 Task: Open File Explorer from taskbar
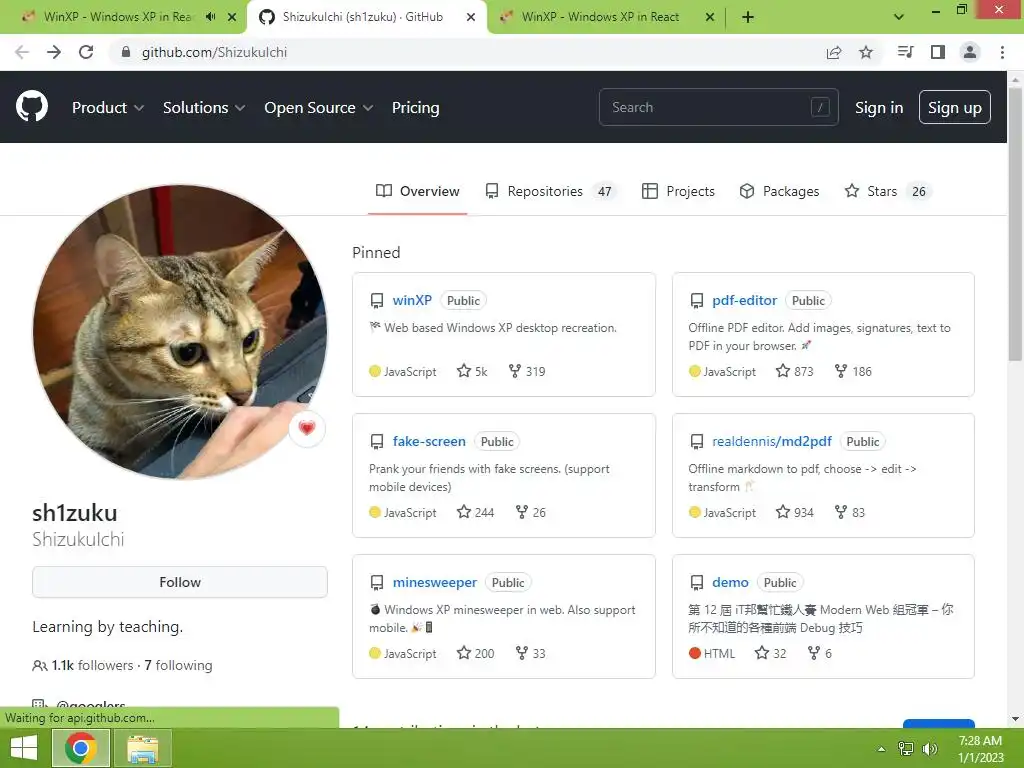coord(142,748)
